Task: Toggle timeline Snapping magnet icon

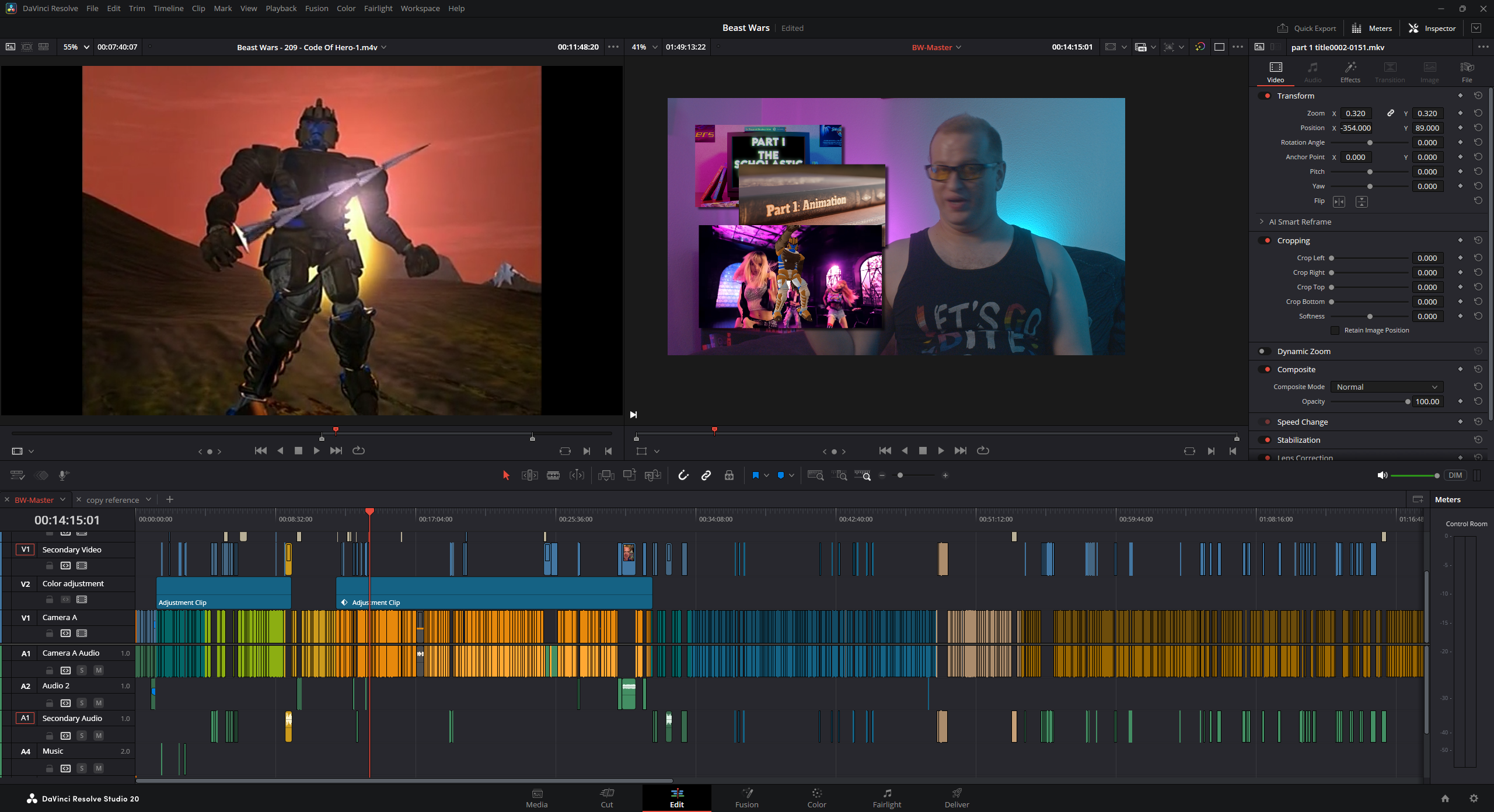Action: (x=683, y=475)
